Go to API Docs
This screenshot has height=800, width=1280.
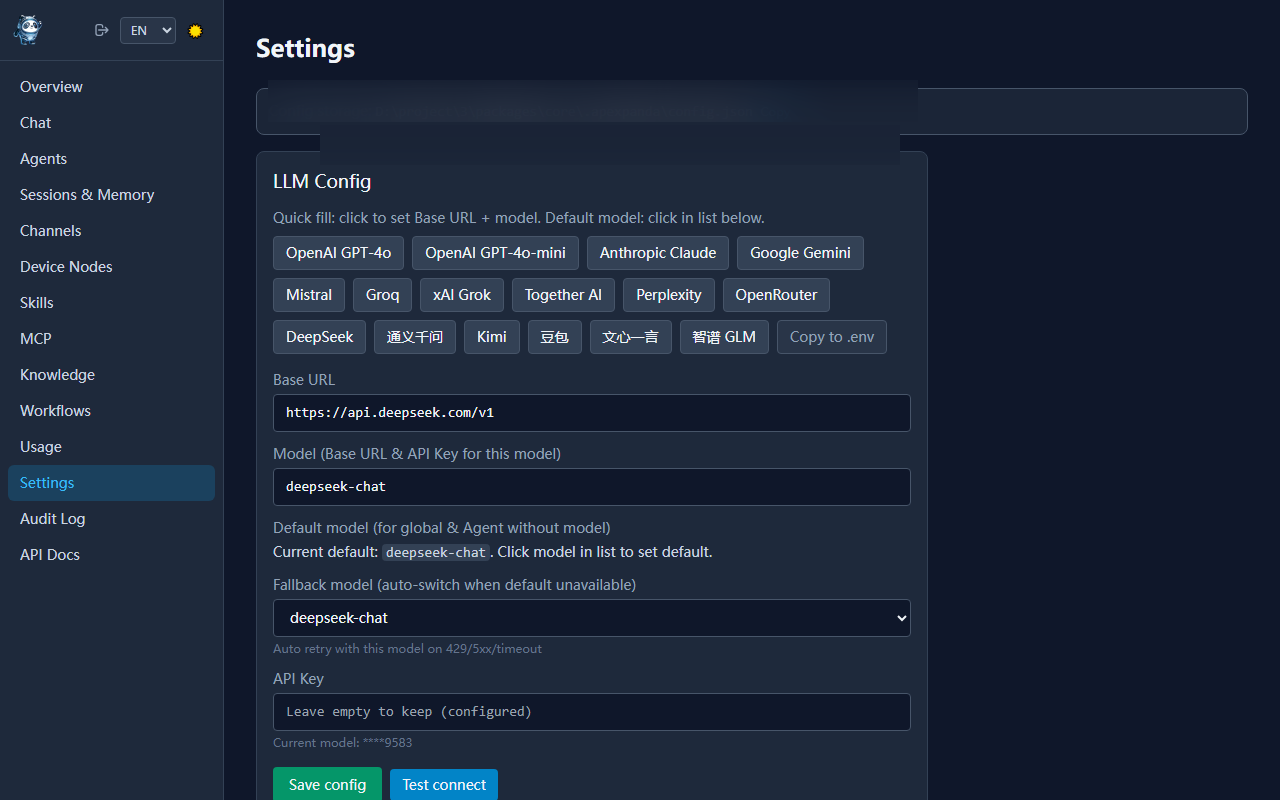click(111, 555)
